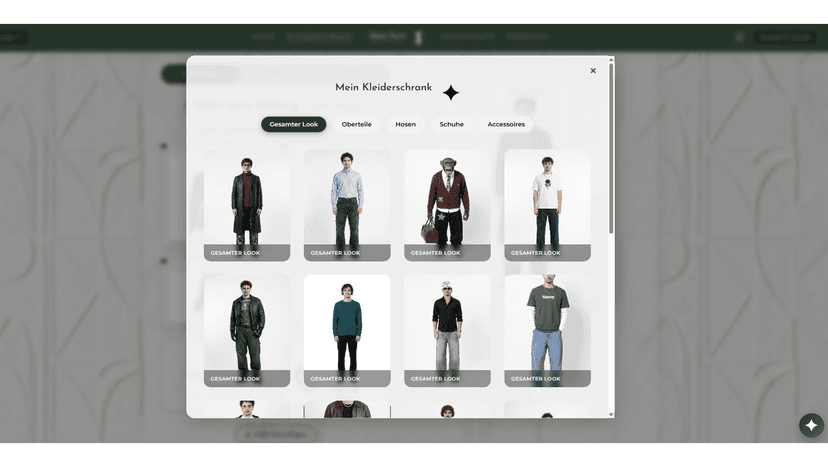Select the monkey in red cardigan outfit
828x466 pixels.
click(447, 205)
